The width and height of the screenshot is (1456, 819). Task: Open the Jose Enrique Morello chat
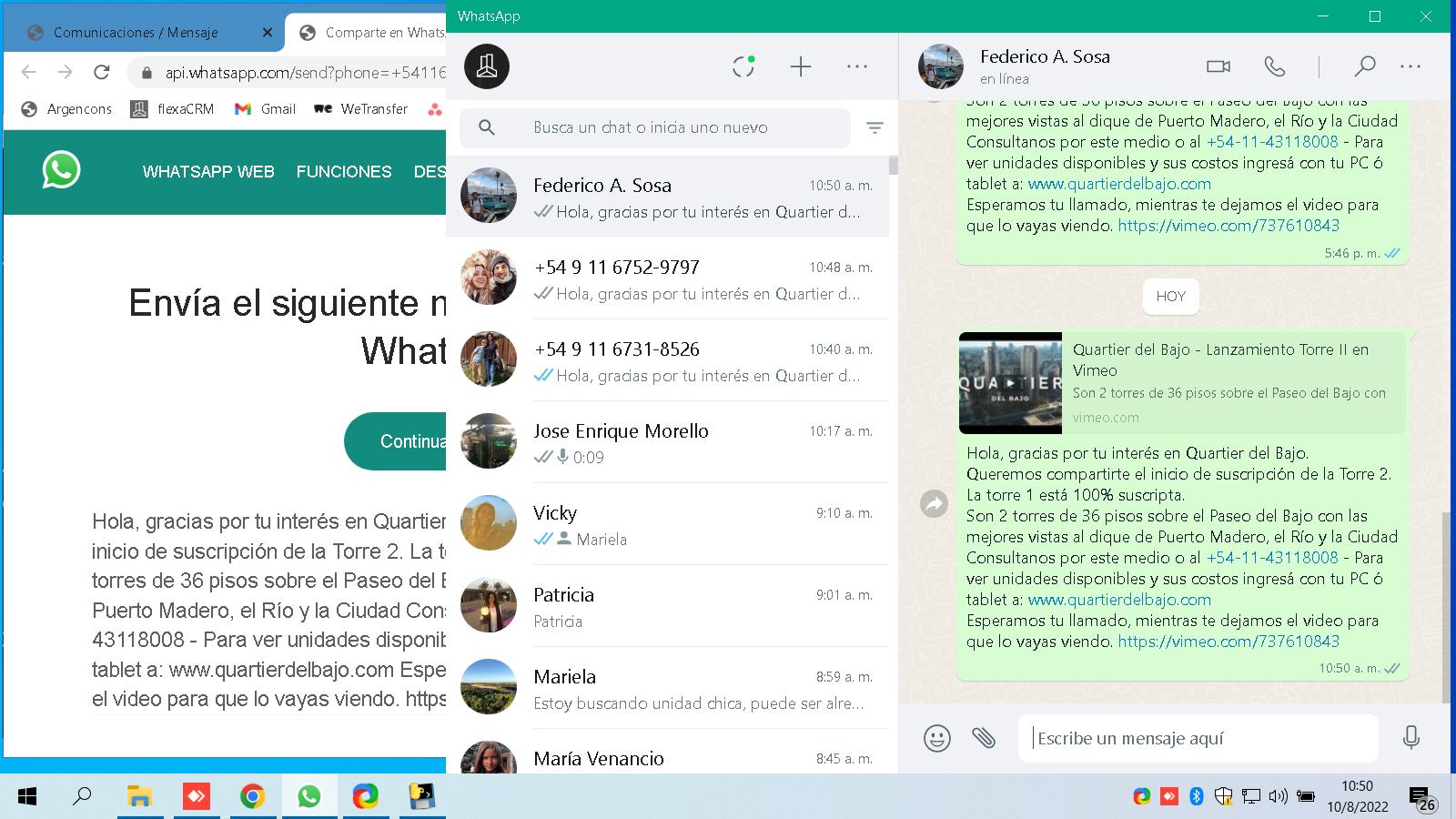(667, 442)
